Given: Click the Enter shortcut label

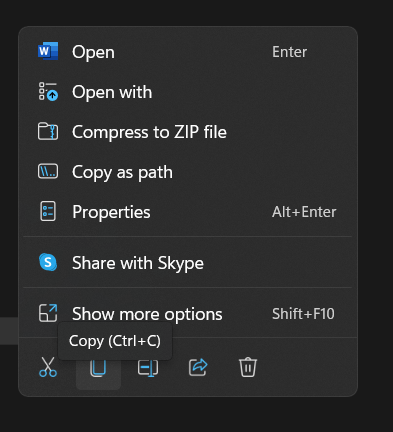Looking at the screenshot, I should (x=290, y=52).
